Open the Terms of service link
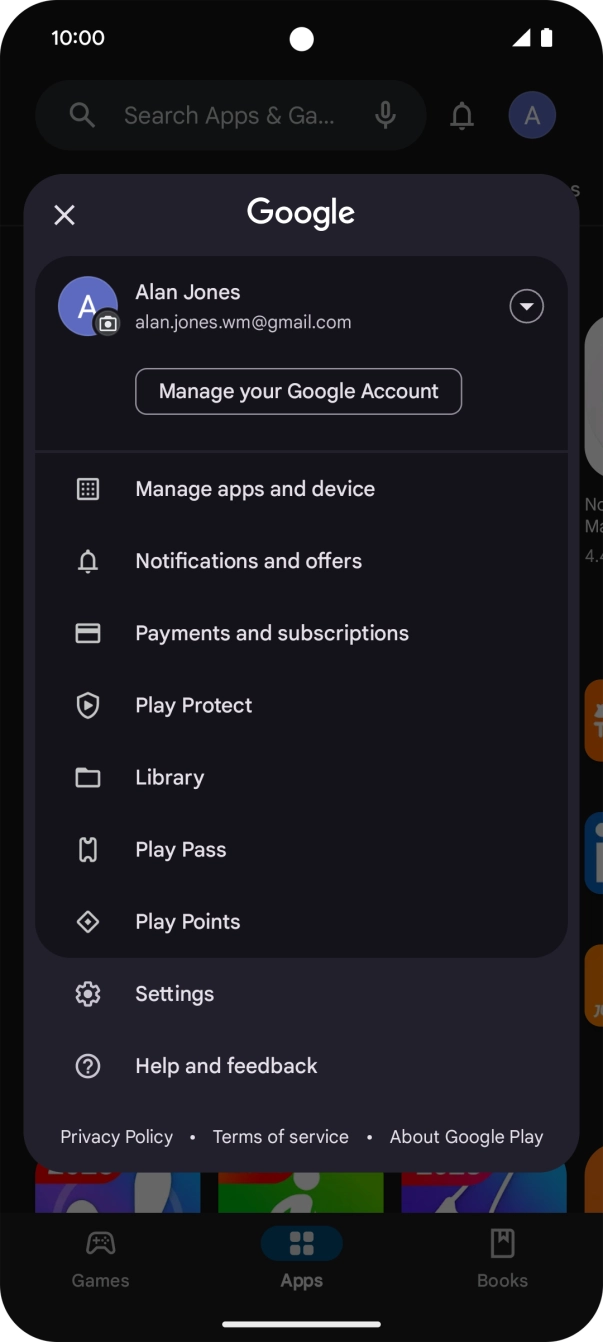 pos(281,1137)
